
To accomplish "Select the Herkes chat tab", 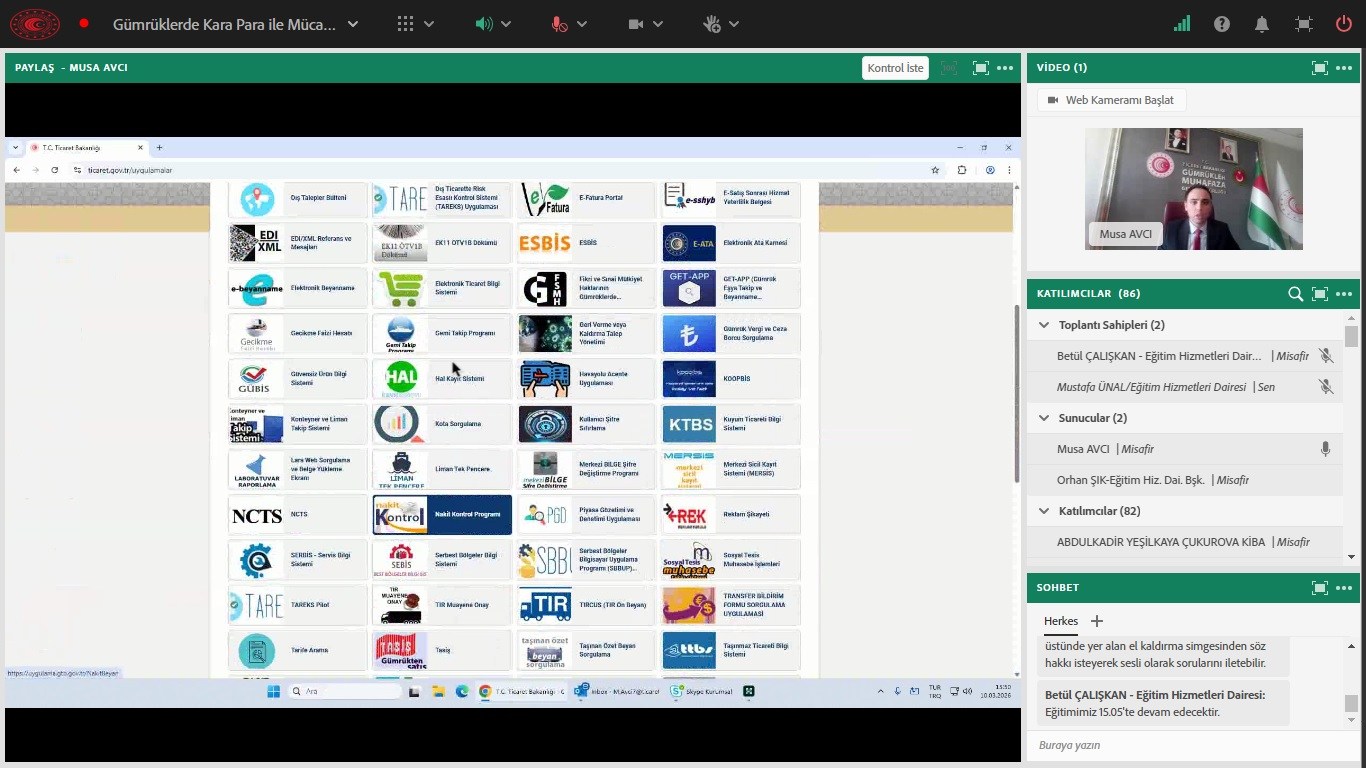I will point(1061,621).
